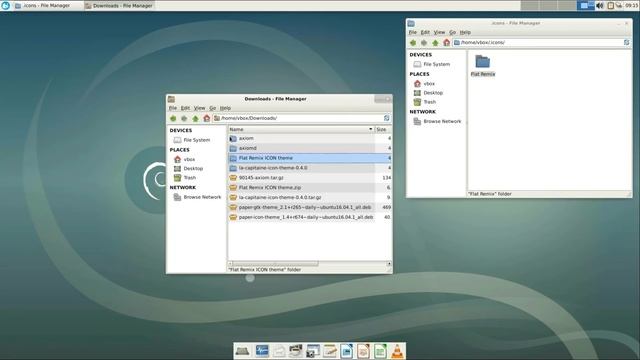Open Trash in Downloads sidebar
The width and height of the screenshot is (640, 360).
point(185,178)
